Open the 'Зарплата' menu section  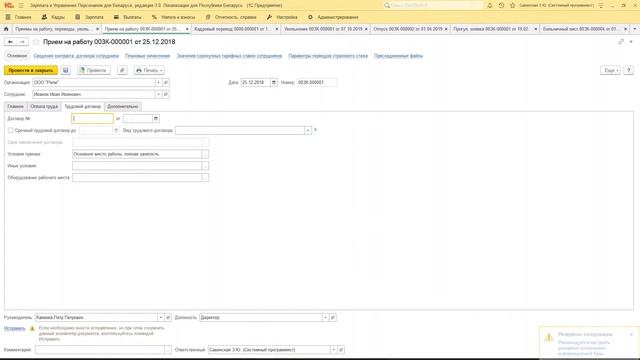[89, 17]
